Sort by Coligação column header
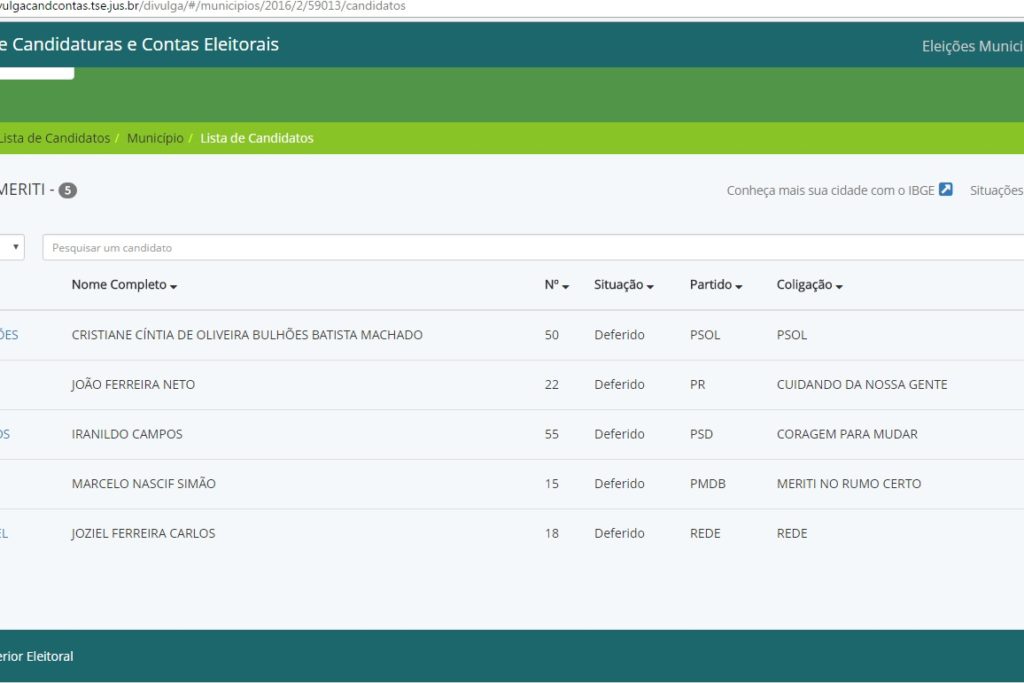 tap(809, 285)
